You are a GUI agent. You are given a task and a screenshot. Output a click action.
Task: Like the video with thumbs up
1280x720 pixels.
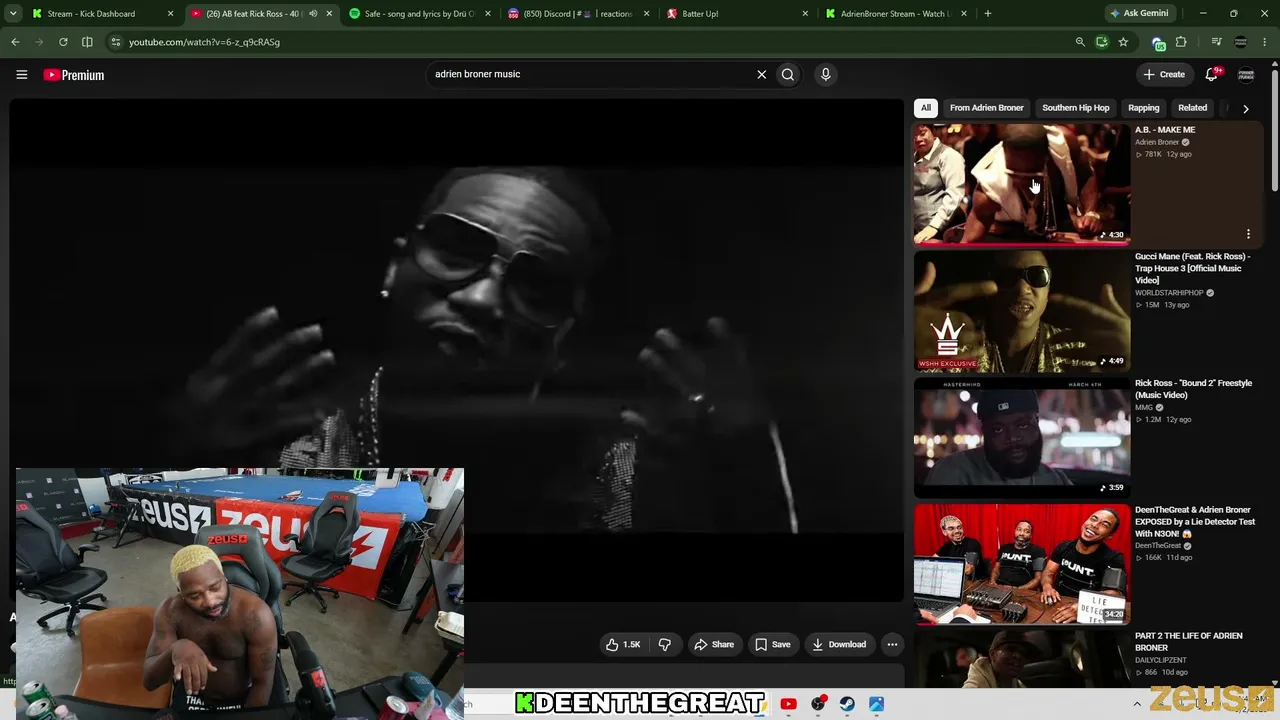coord(623,645)
